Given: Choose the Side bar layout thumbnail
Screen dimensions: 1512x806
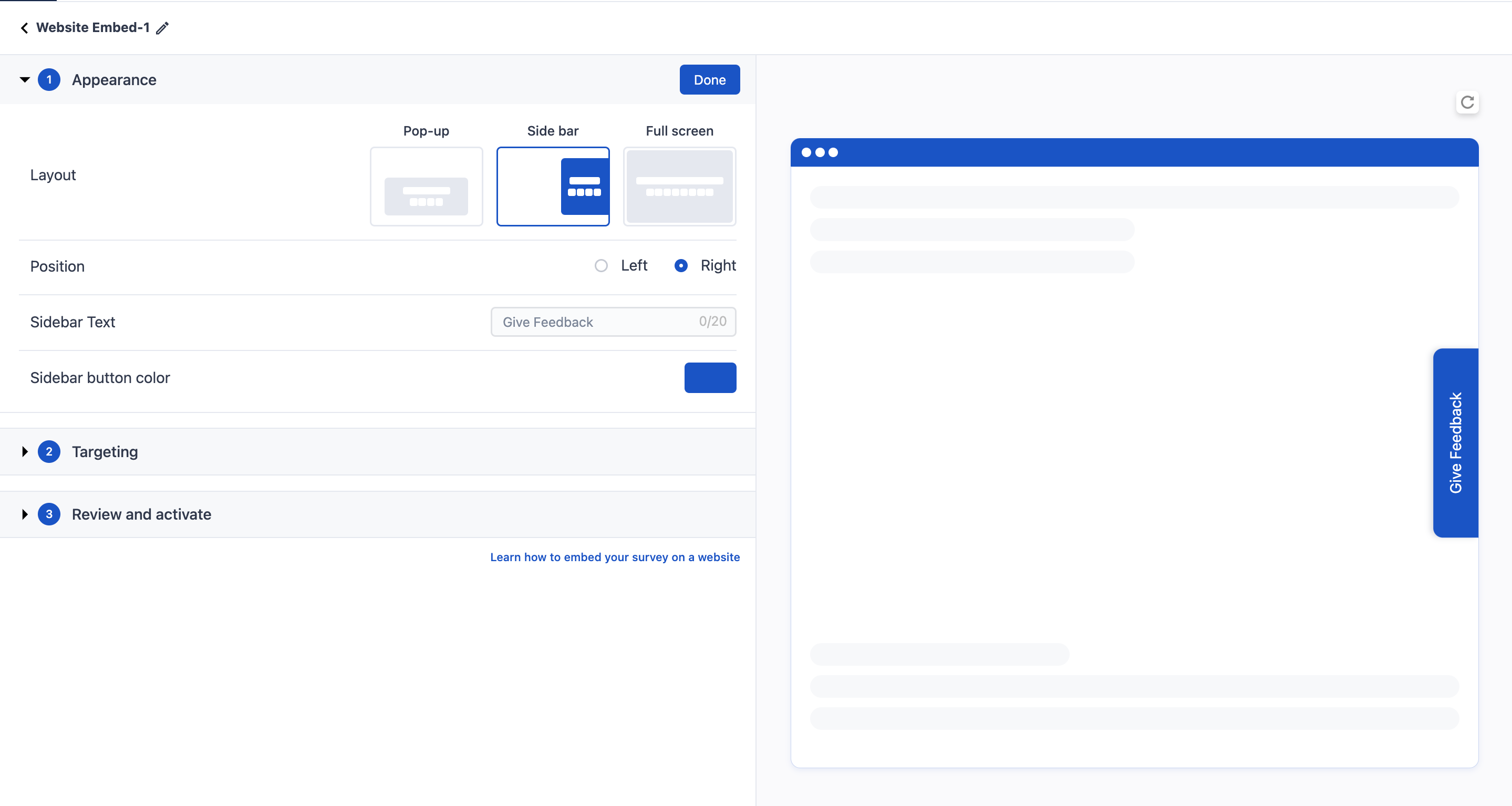Looking at the screenshot, I should 553,186.
